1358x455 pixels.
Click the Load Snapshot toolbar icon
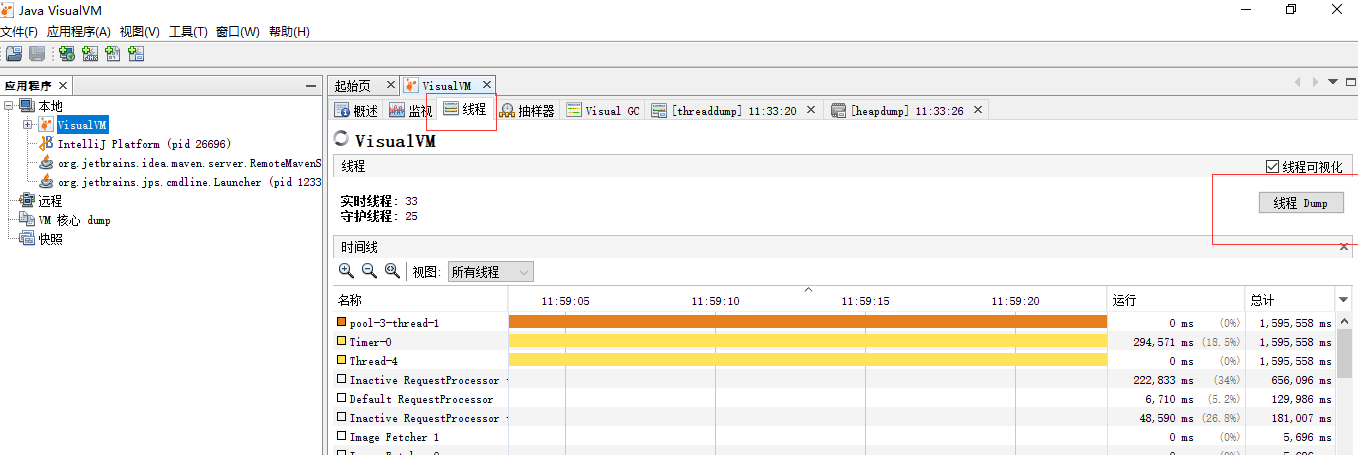(14, 54)
